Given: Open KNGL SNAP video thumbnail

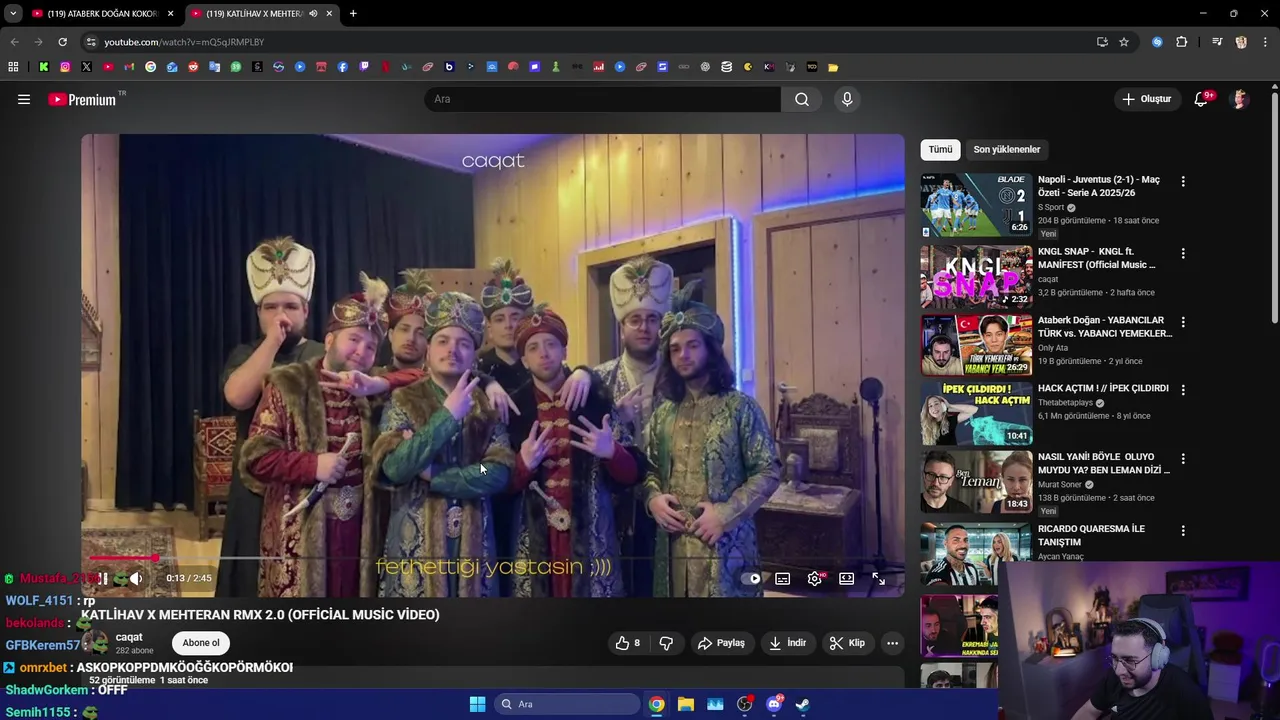Looking at the screenshot, I should pyautogui.click(x=976, y=276).
